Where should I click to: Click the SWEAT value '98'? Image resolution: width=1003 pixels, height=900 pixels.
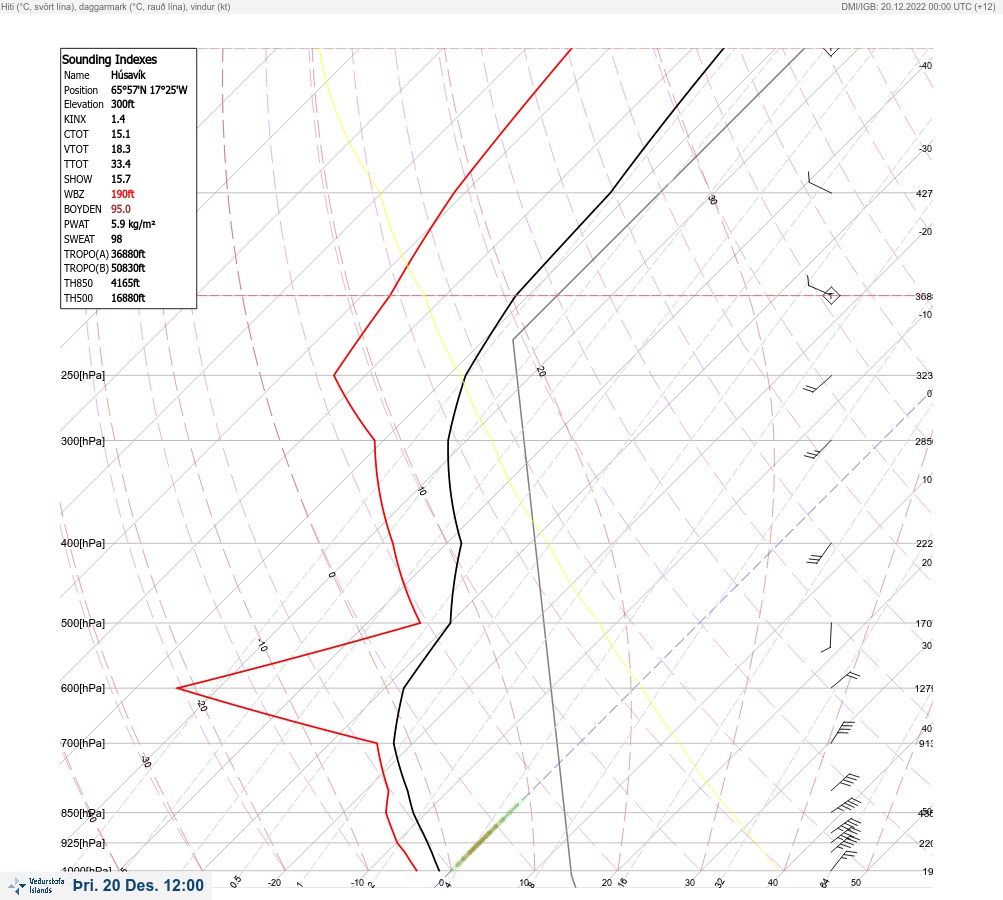[116, 239]
